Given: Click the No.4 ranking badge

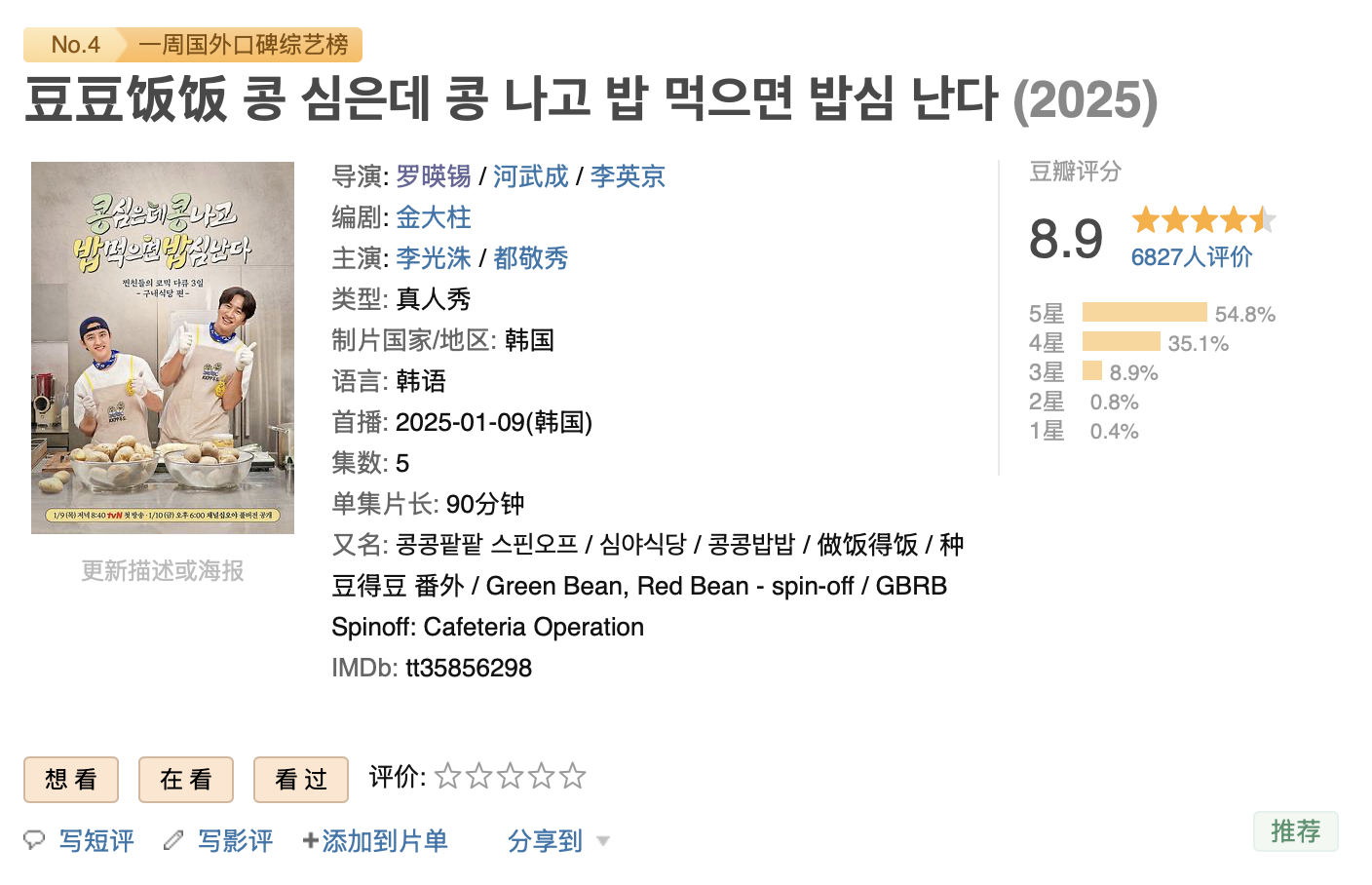Looking at the screenshot, I should (75, 45).
